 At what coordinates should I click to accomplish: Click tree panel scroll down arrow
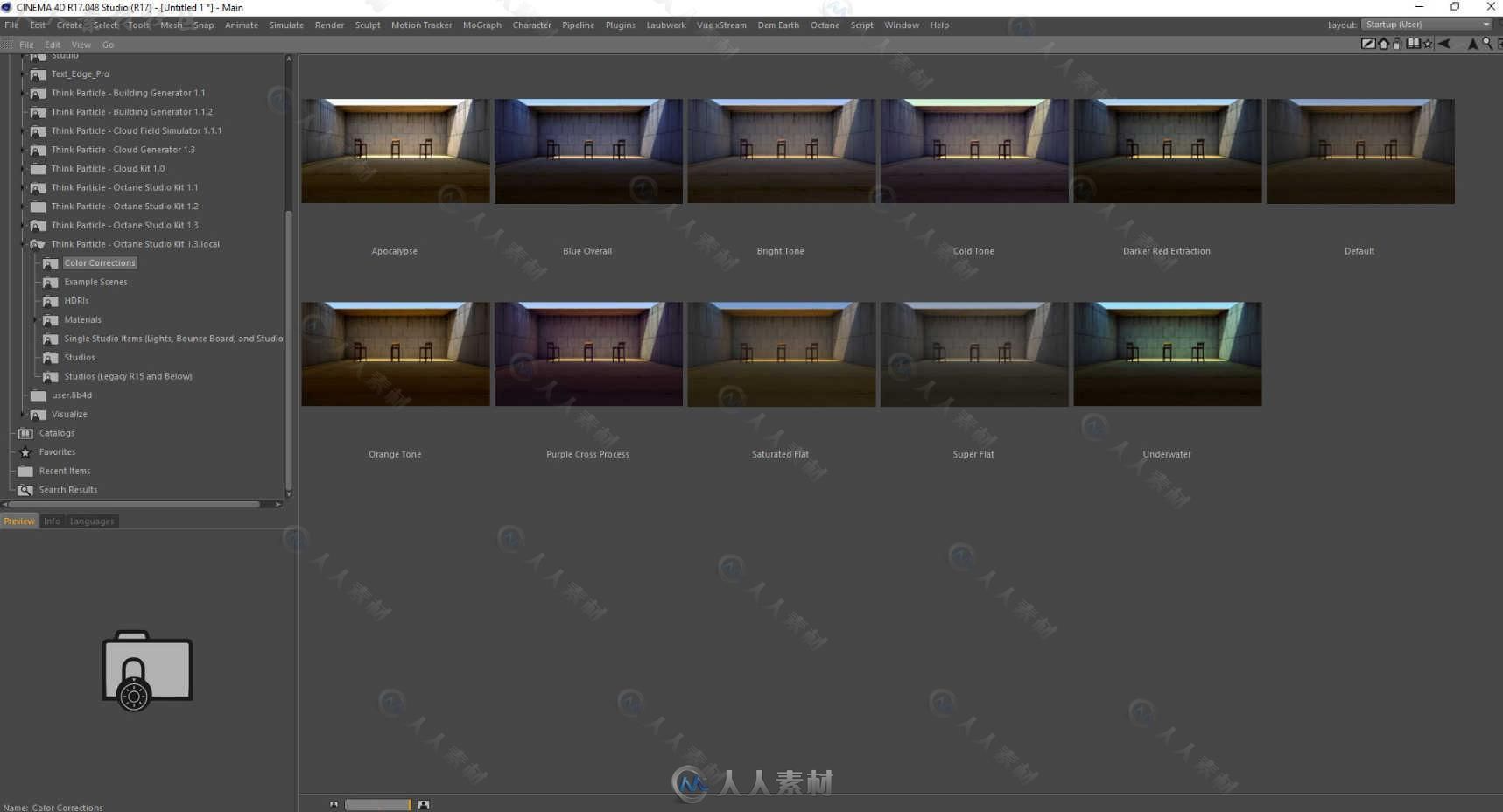point(289,494)
